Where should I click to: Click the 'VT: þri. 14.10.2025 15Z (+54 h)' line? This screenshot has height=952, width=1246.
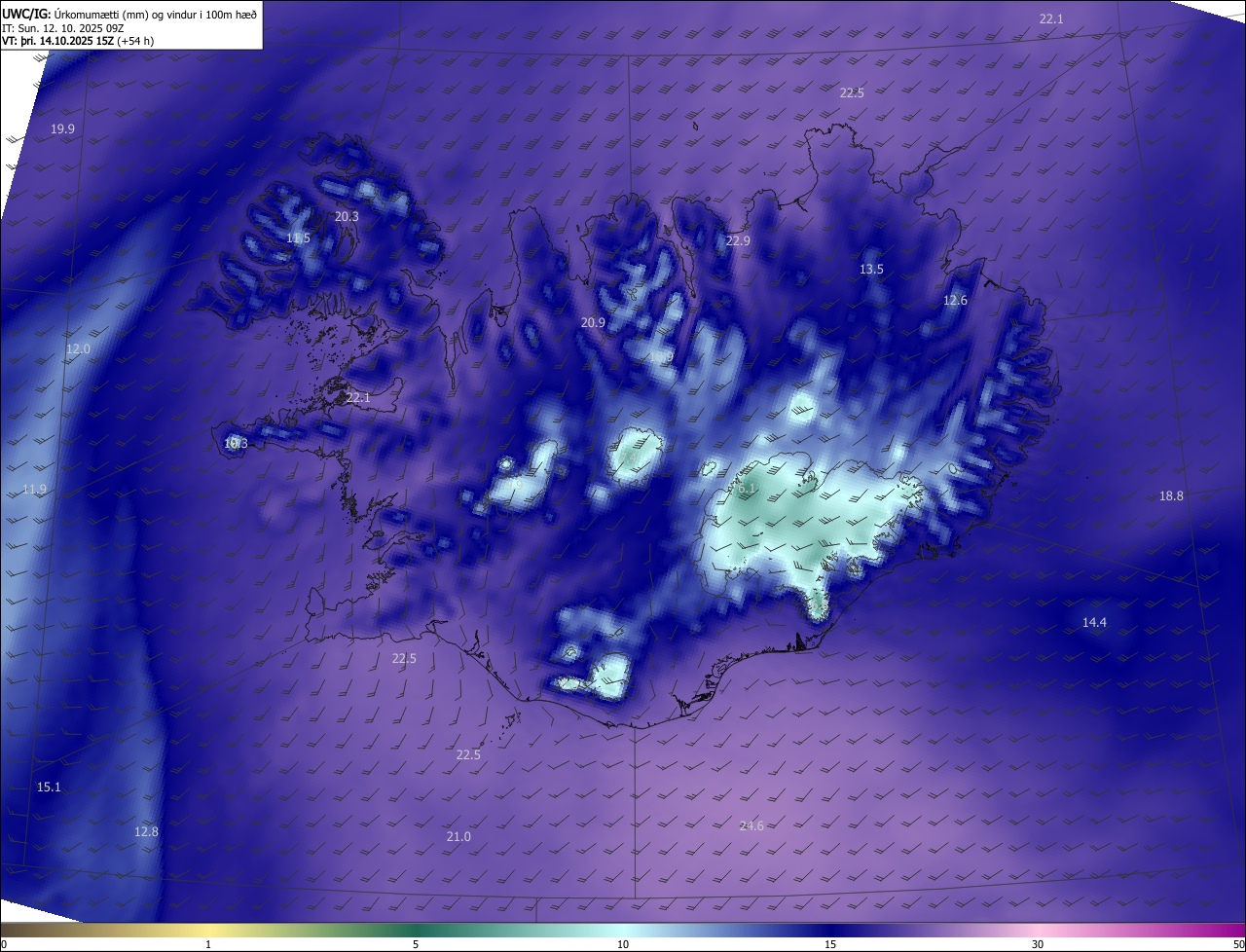tap(78, 41)
